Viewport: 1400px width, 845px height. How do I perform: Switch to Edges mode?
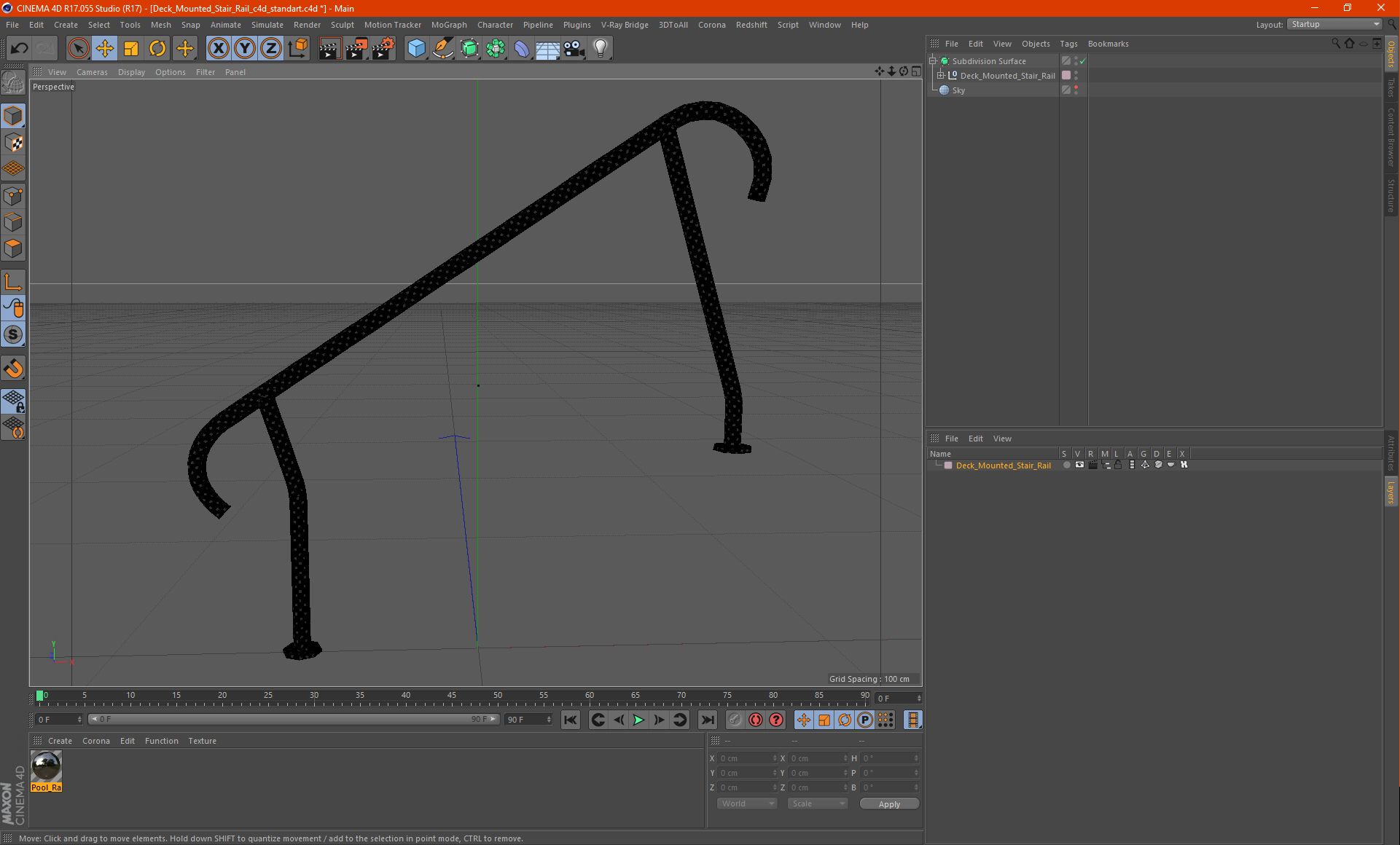[x=13, y=222]
